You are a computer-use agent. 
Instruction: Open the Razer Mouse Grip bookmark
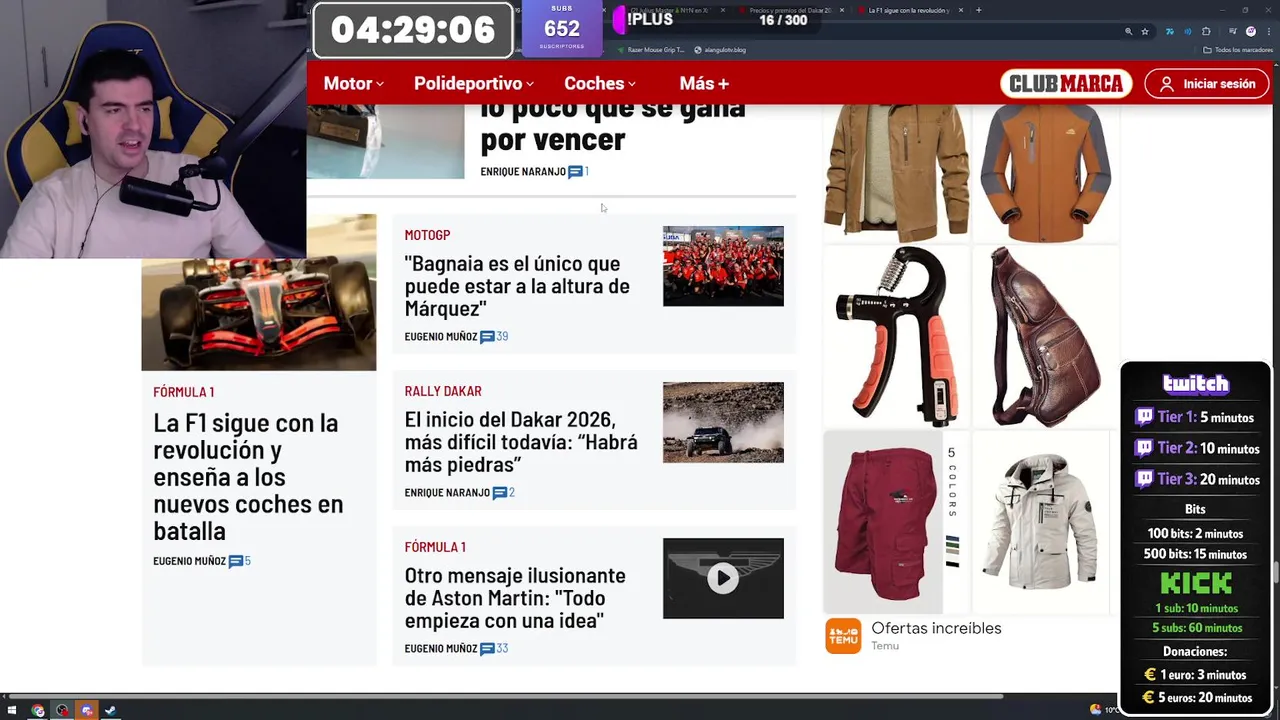(650, 49)
